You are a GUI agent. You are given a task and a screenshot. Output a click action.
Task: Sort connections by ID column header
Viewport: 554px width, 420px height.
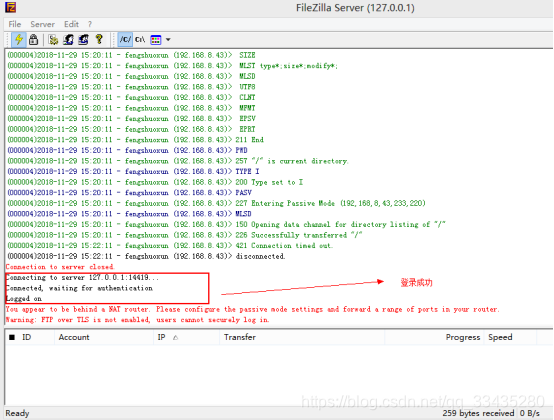tap(26, 337)
